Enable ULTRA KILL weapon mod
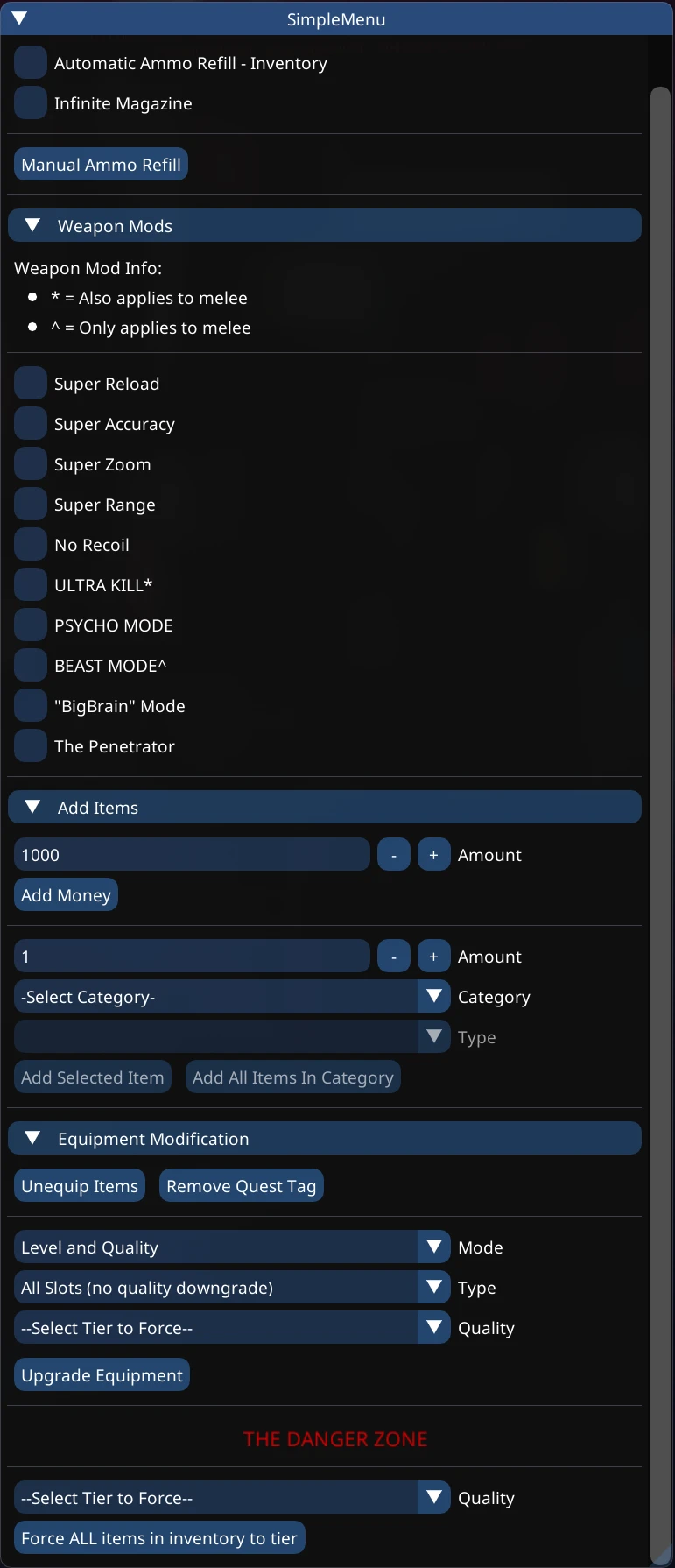This screenshot has width=675, height=1568. [30, 584]
